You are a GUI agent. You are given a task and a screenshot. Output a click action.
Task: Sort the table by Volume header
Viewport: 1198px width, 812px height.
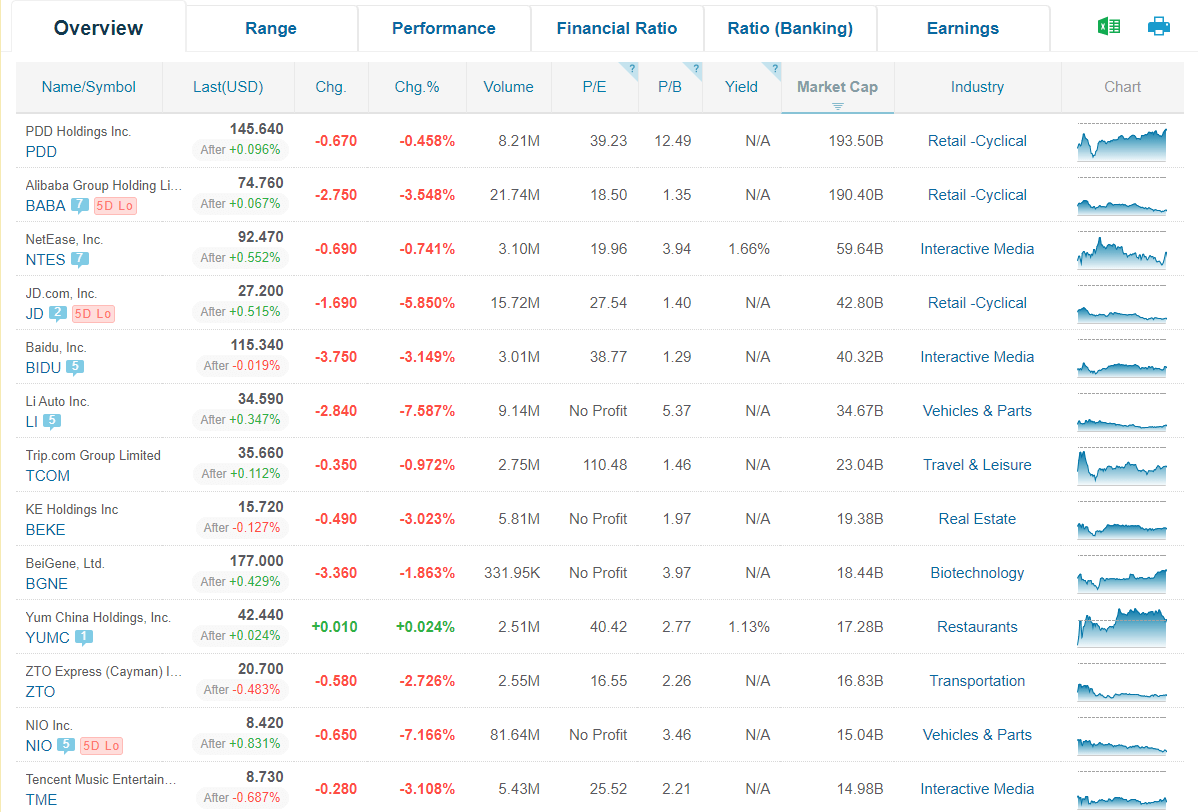point(508,87)
